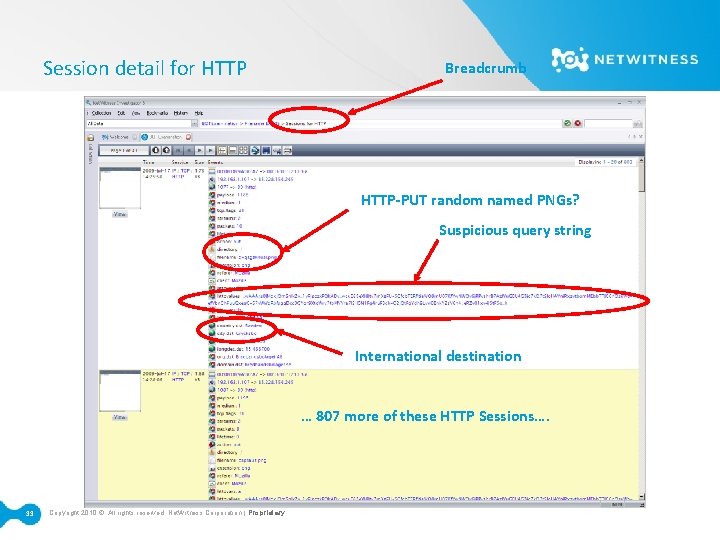The image size is (720, 540).
Task: Close the collection tab with the red close icon
Action: click(x=189, y=137)
